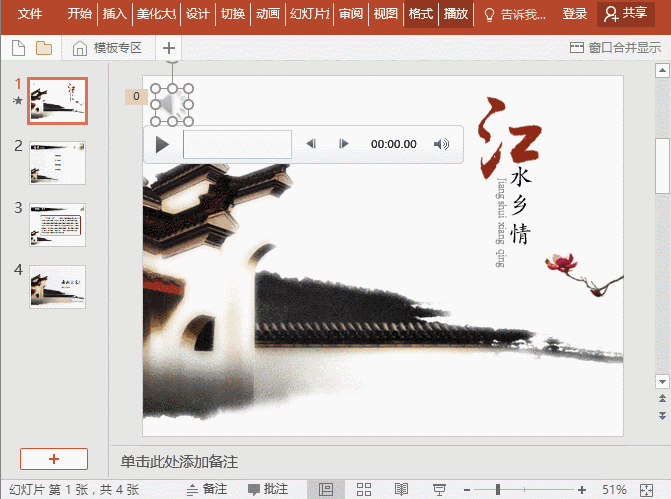The height and width of the screenshot is (499, 671).
Task: Click the notes area 单击此处添加备注
Action: click(x=179, y=462)
